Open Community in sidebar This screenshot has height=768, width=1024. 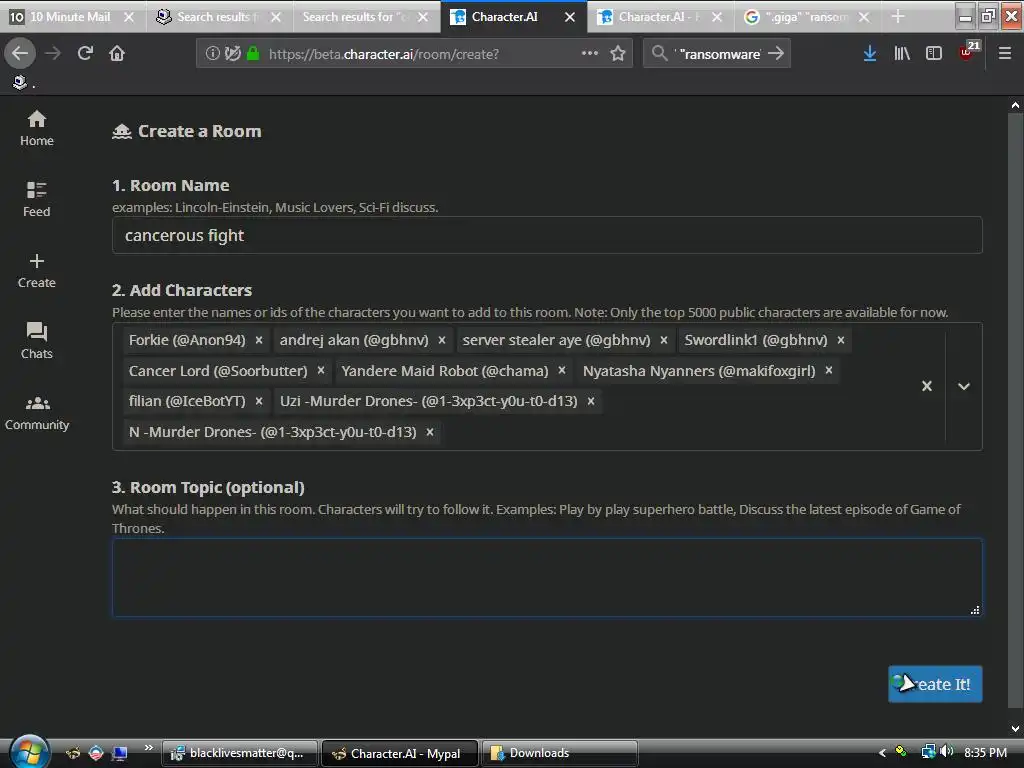coord(37,413)
